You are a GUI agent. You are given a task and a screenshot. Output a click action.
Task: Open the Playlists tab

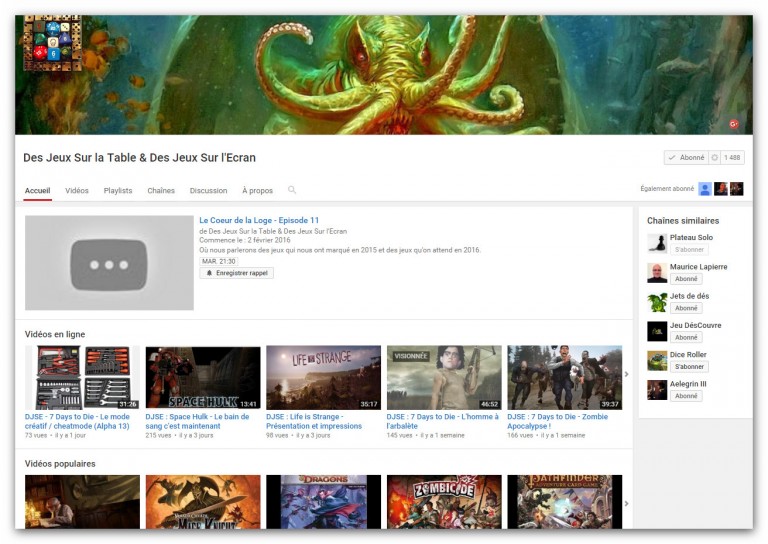point(118,190)
